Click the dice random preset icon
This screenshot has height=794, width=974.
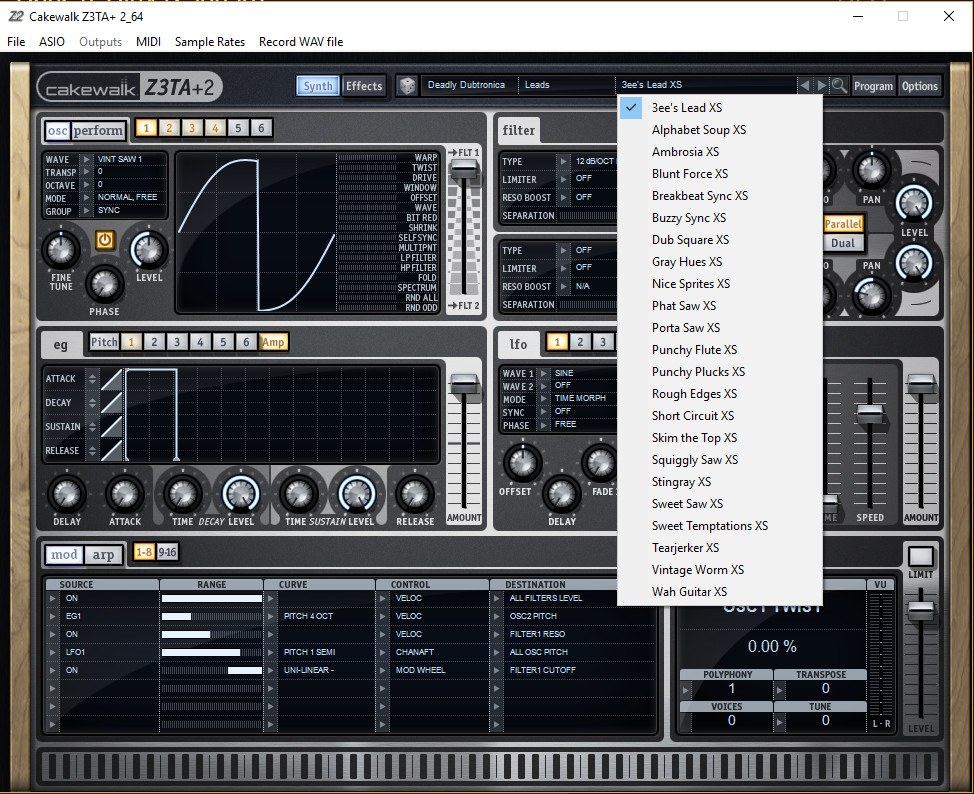tap(408, 86)
